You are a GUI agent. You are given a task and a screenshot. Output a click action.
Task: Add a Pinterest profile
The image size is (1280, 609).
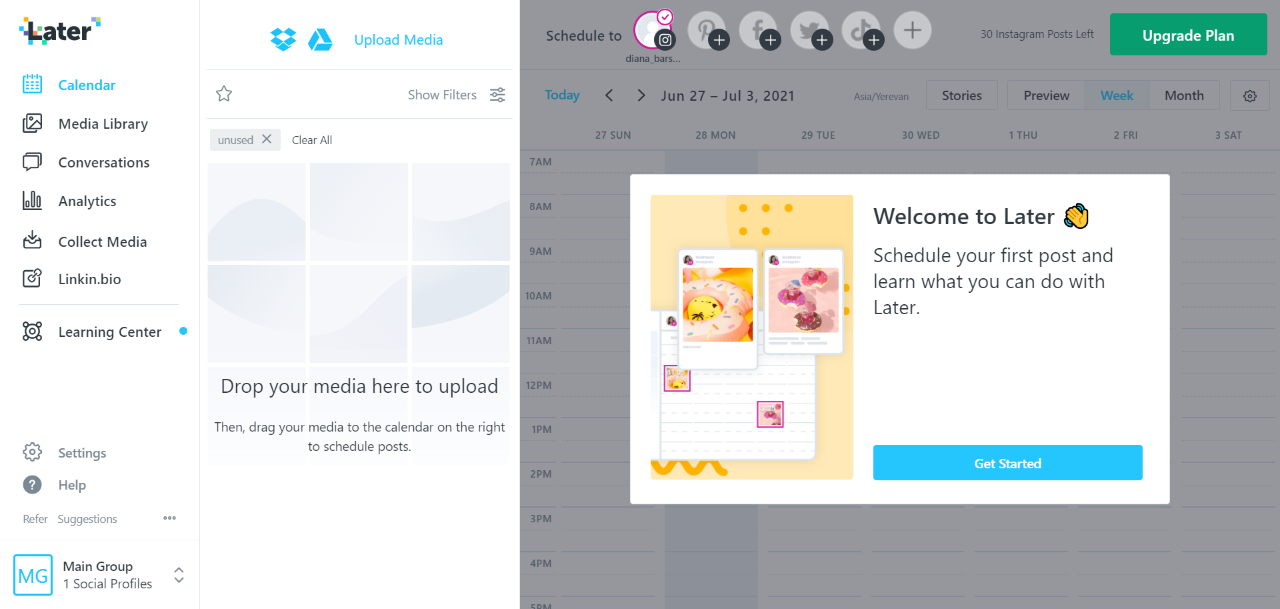point(706,30)
